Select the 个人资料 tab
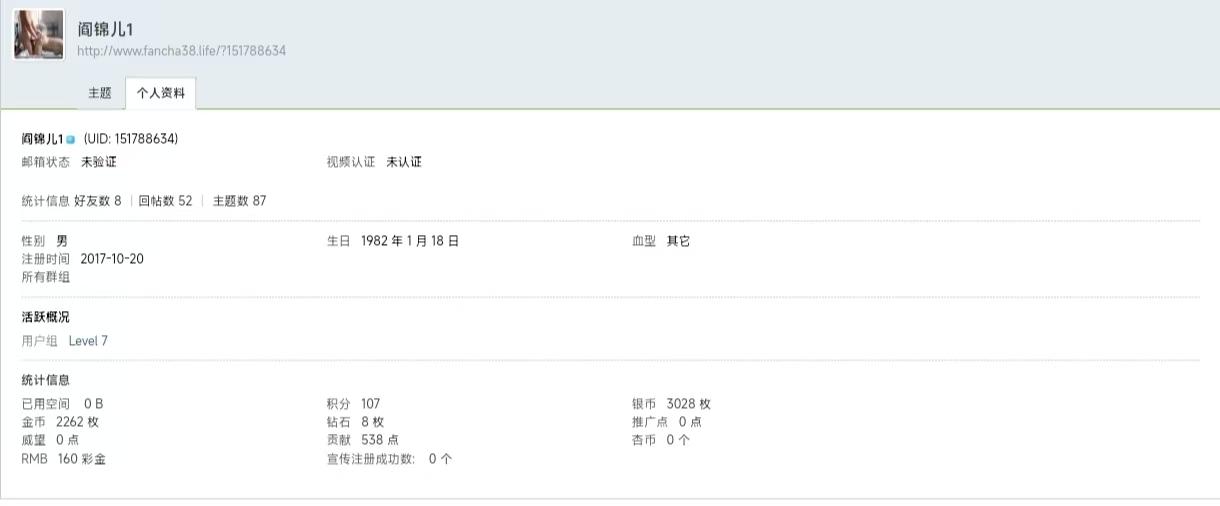This screenshot has width=1220, height=506. click(x=160, y=93)
